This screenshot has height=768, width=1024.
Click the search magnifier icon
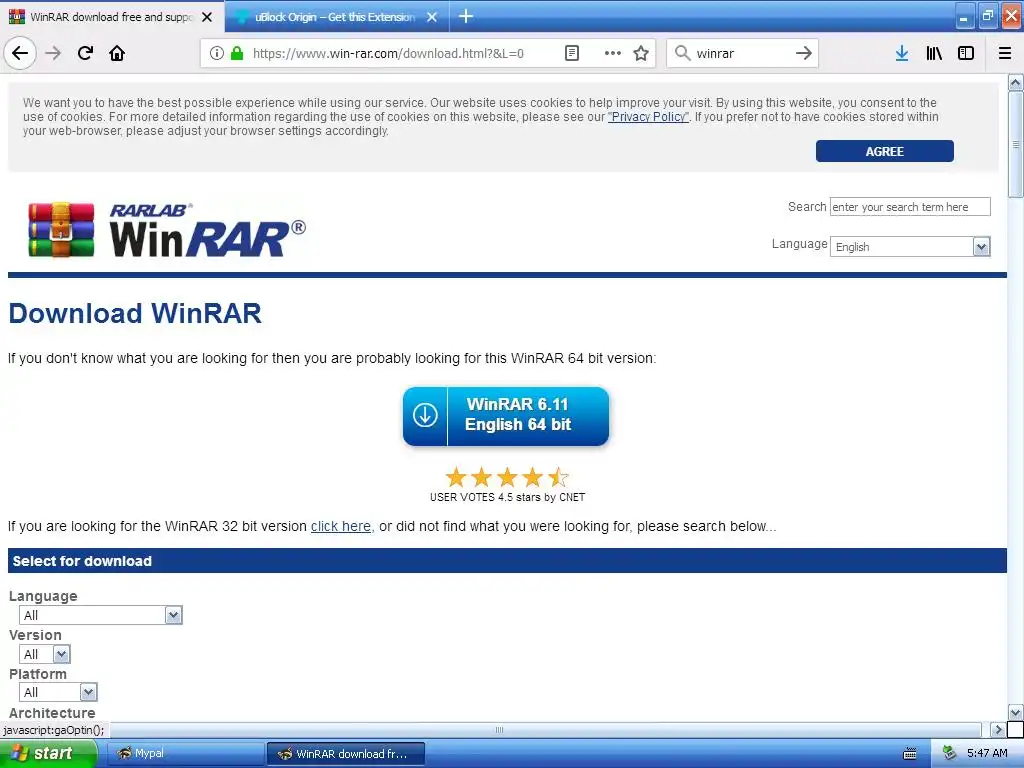(682, 53)
